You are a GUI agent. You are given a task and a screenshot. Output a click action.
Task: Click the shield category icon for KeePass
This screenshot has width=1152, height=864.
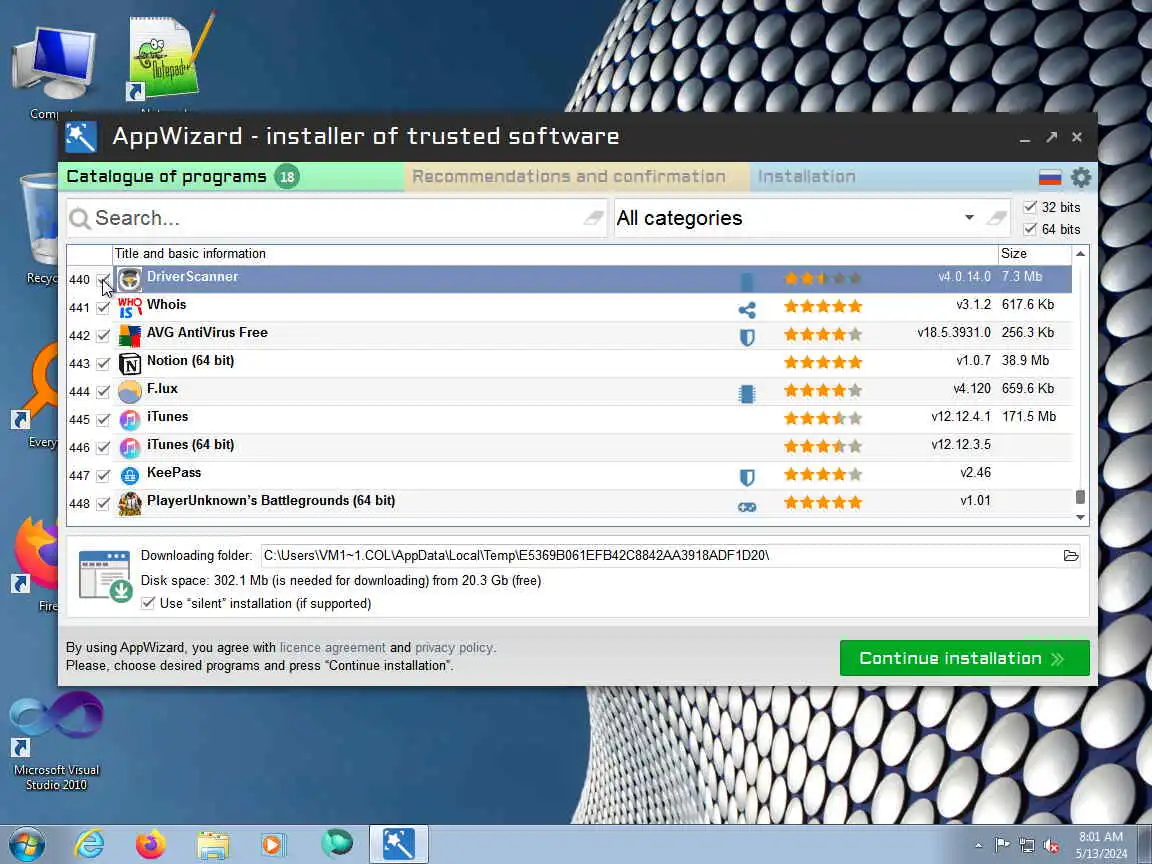click(x=747, y=478)
